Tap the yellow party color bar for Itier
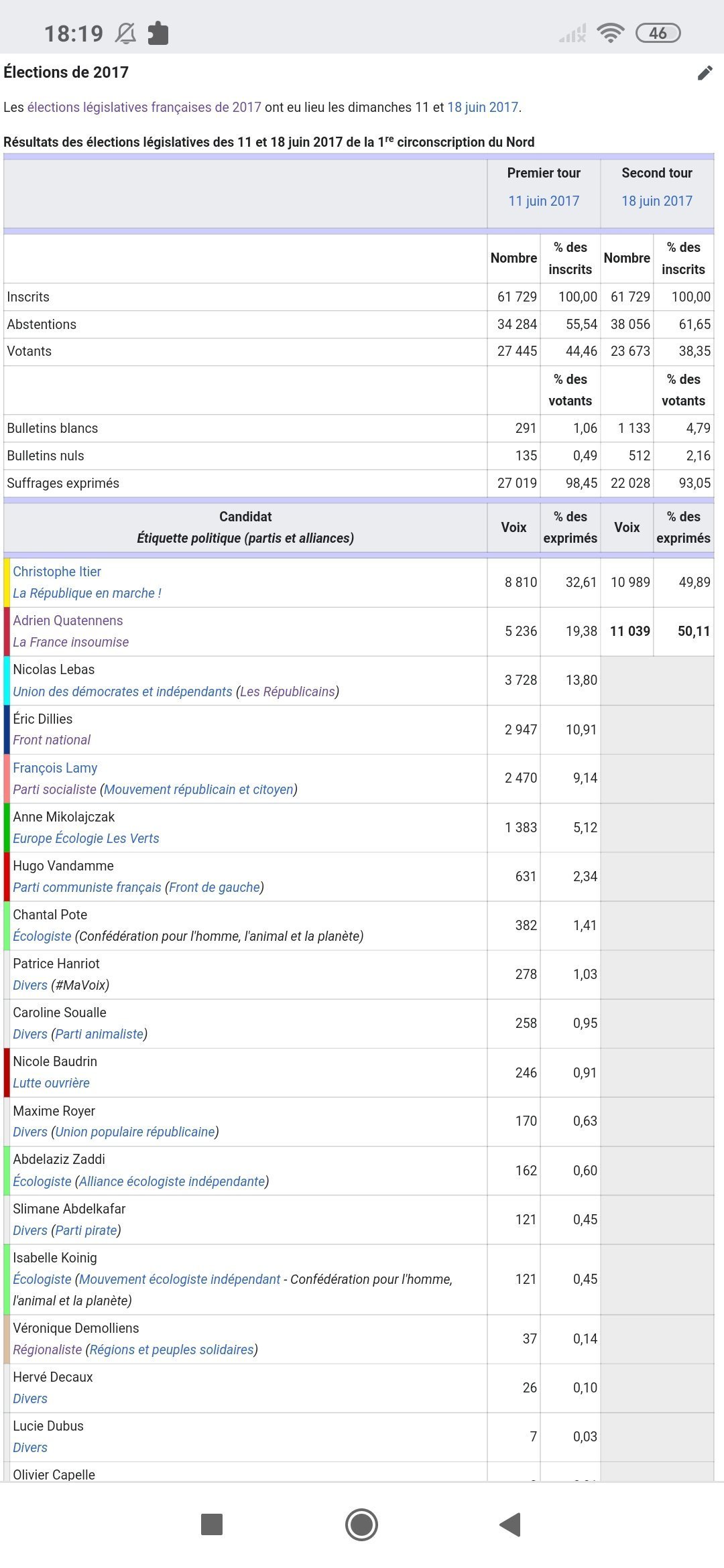This screenshot has width=724, height=1568. click(x=7, y=582)
